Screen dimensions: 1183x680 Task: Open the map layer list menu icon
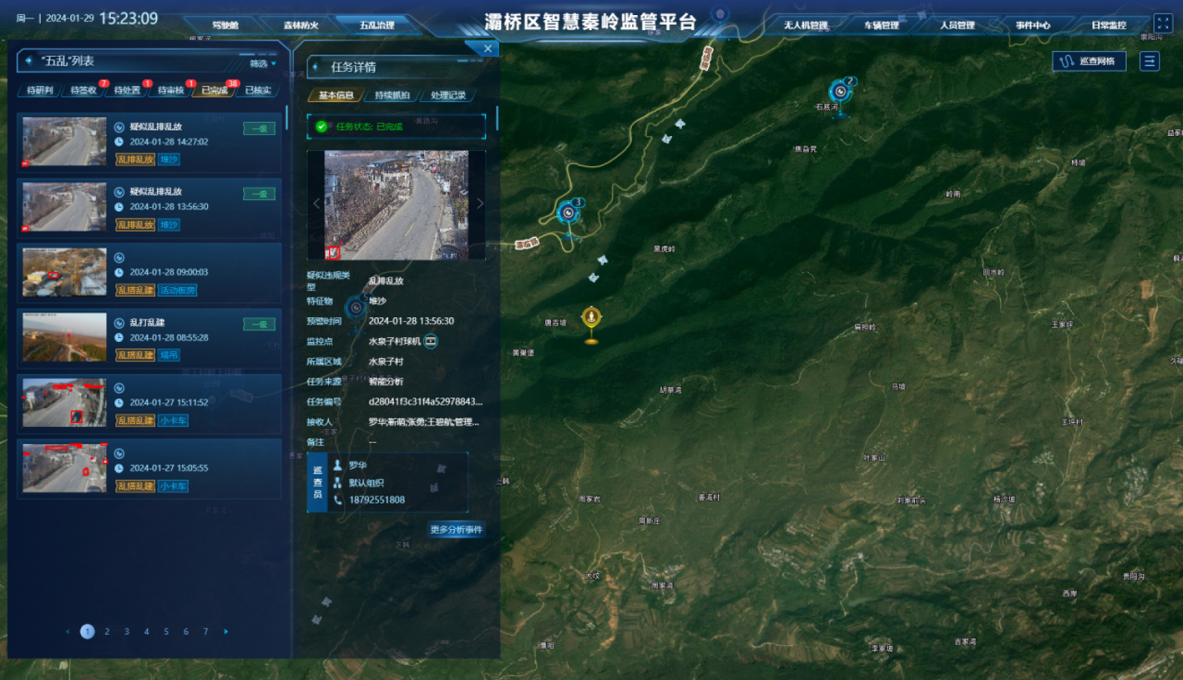(x=1149, y=61)
